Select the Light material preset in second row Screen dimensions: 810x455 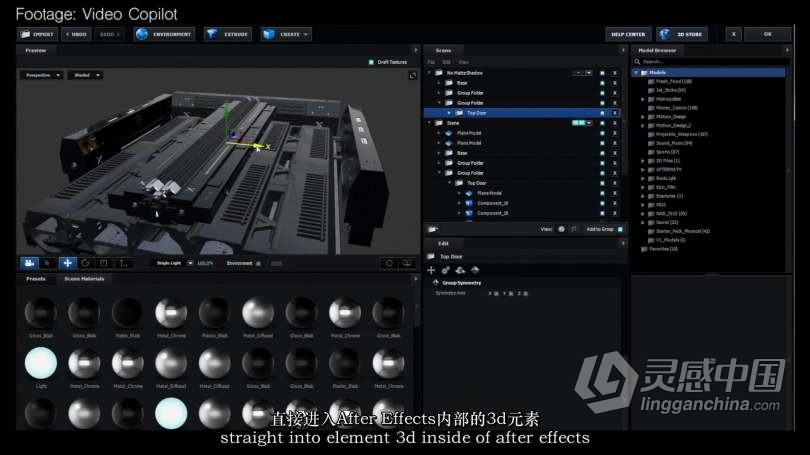(x=41, y=363)
